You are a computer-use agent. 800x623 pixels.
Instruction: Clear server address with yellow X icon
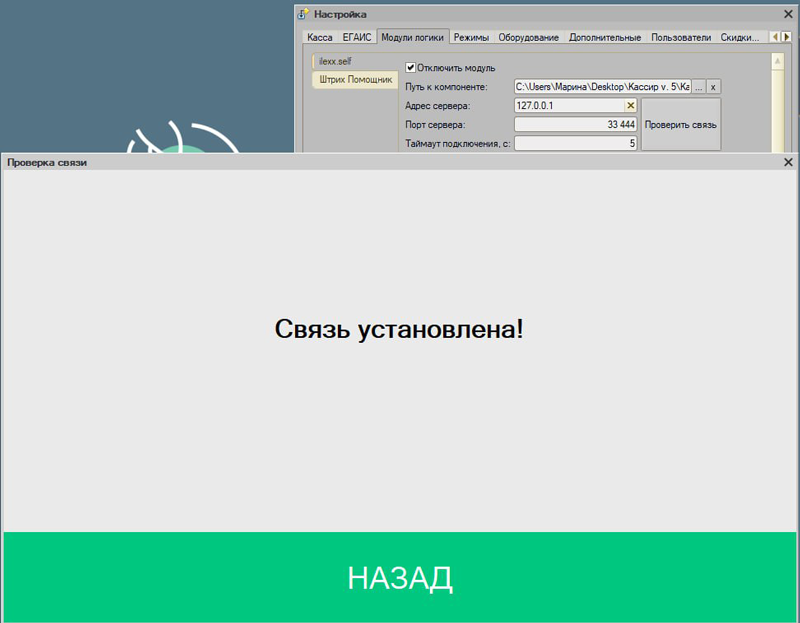pyautogui.click(x=631, y=106)
